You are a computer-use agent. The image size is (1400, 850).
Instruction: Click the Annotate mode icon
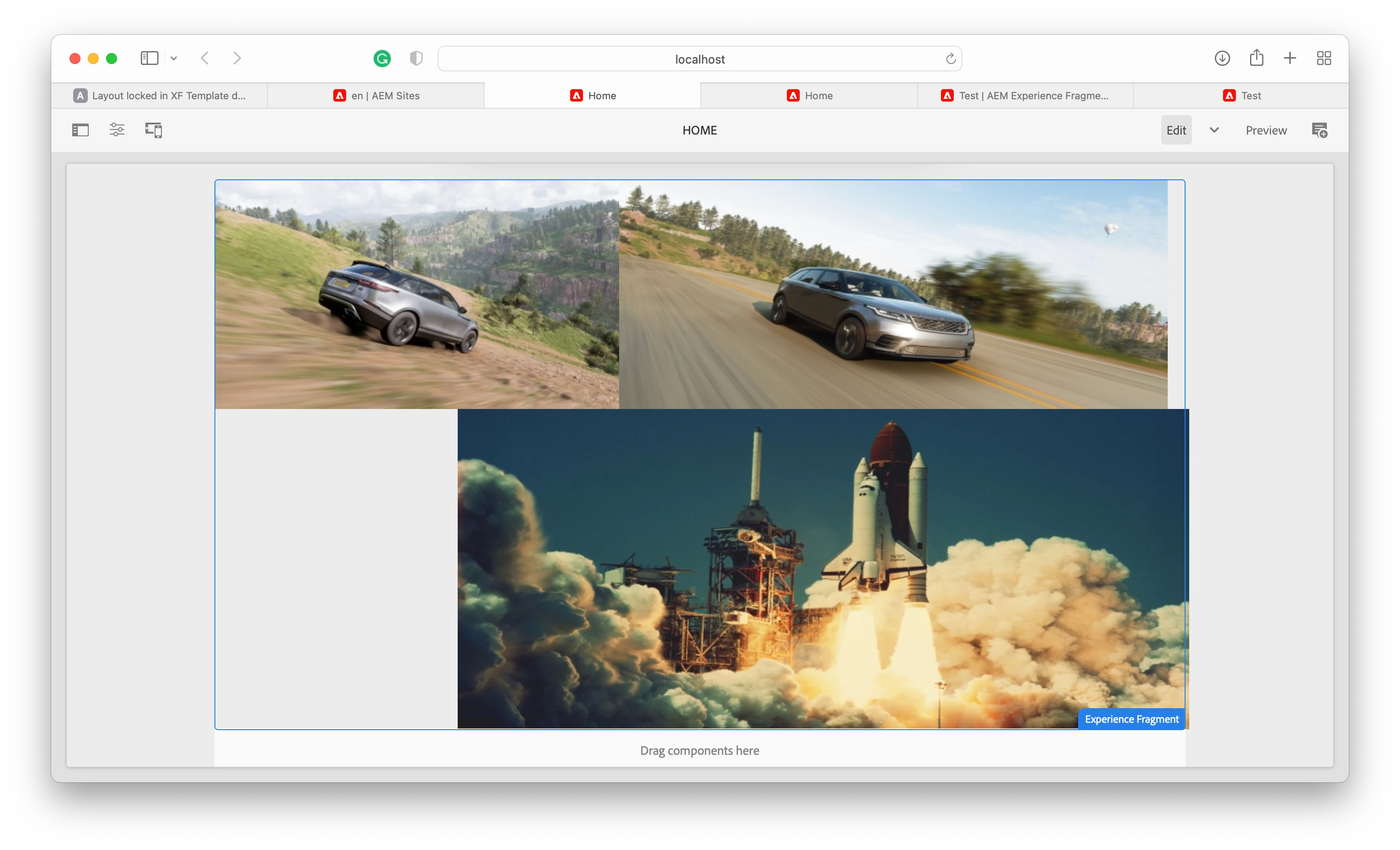pos(1320,130)
